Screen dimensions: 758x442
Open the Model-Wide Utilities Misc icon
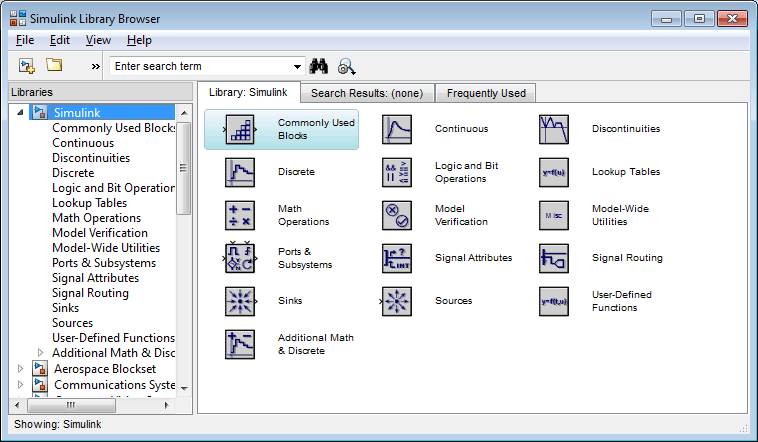point(554,216)
